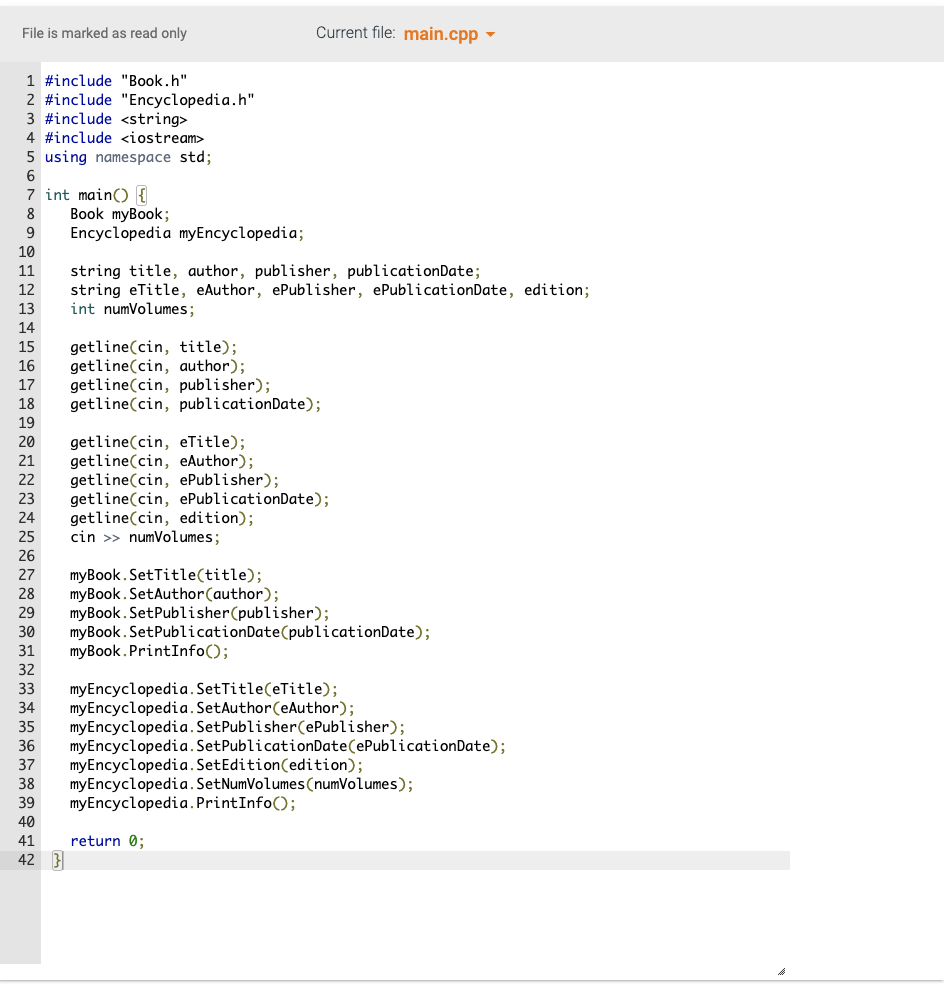Click 'myEncyclopedia.PrintInfo();' line

(x=183, y=803)
